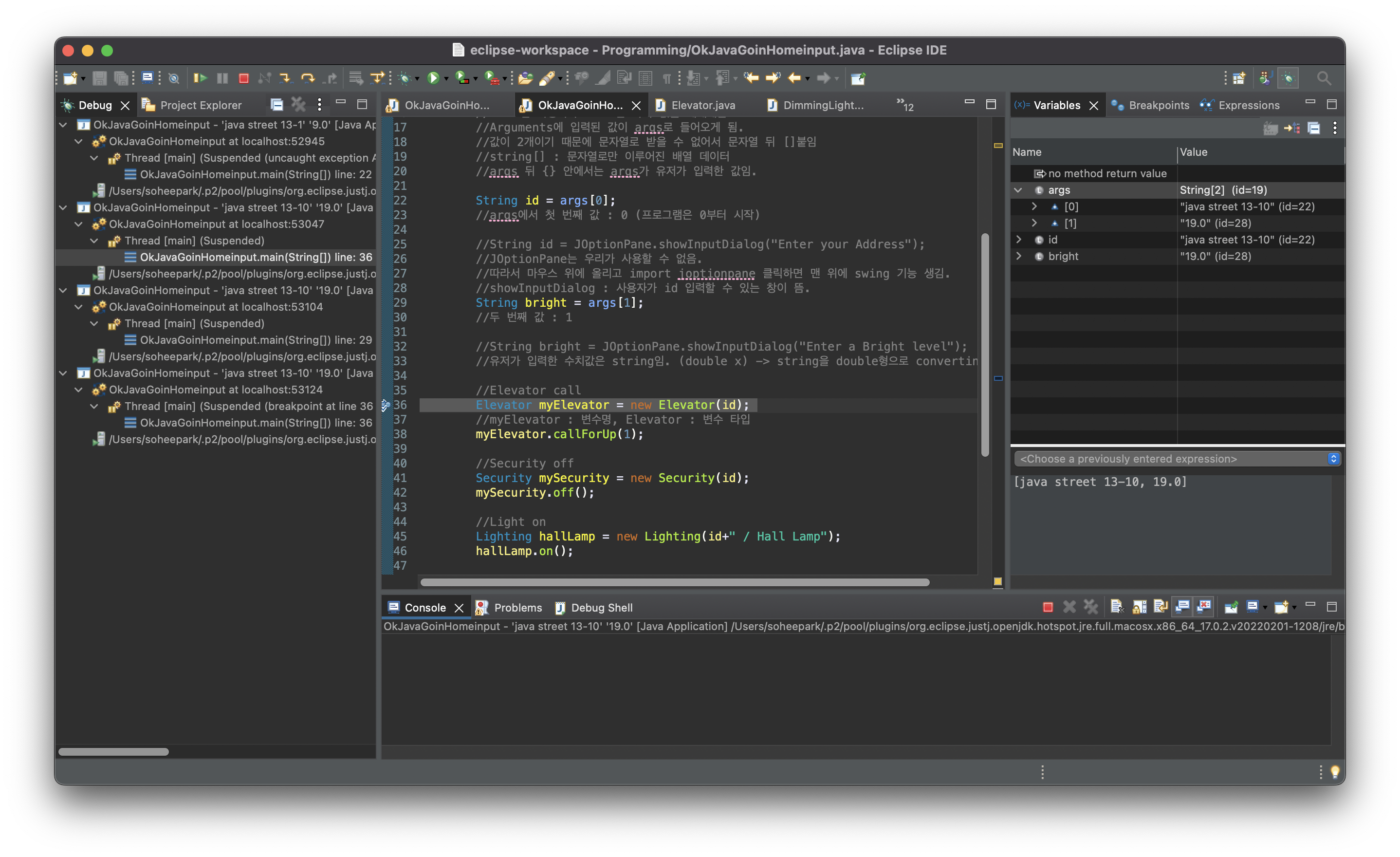
Task: Click Skip All Breakpoints icon
Action: click(x=174, y=78)
